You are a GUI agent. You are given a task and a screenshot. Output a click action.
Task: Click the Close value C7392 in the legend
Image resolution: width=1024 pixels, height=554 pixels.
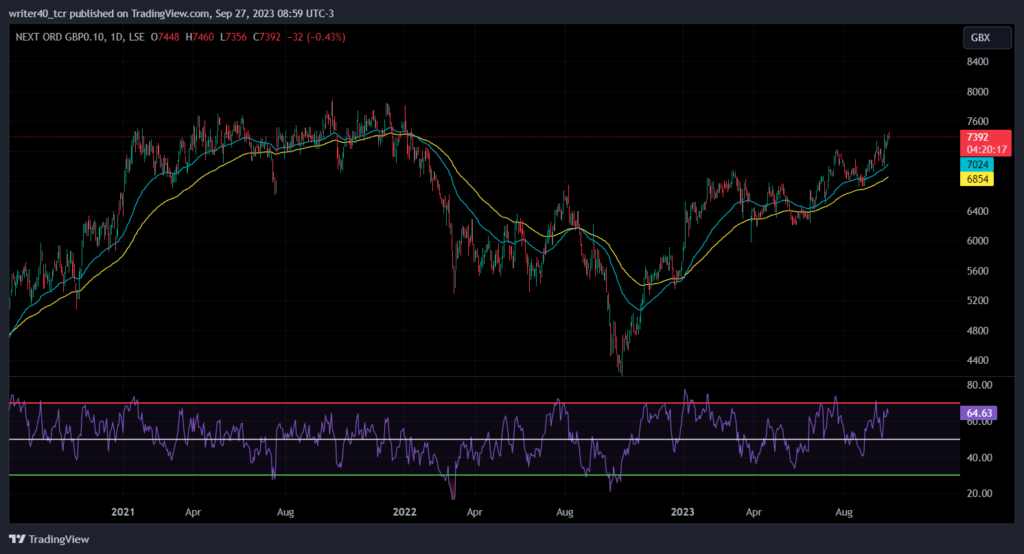pos(266,37)
